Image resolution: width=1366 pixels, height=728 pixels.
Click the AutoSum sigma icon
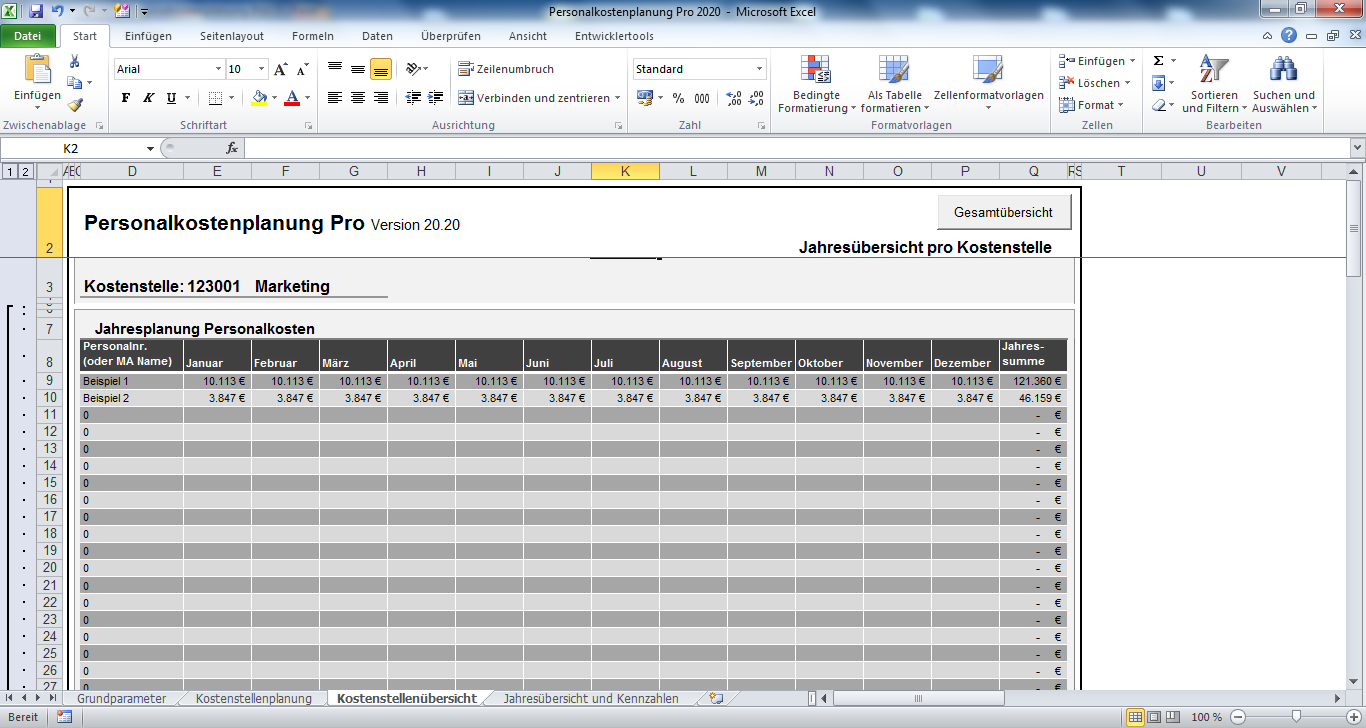tap(1158, 61)
